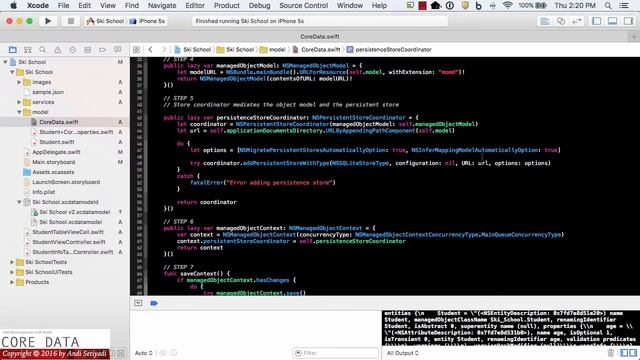Click CoreData.swift in the jump bar
The width and height of the screenshot is (640, 360).
coord(316,49)
